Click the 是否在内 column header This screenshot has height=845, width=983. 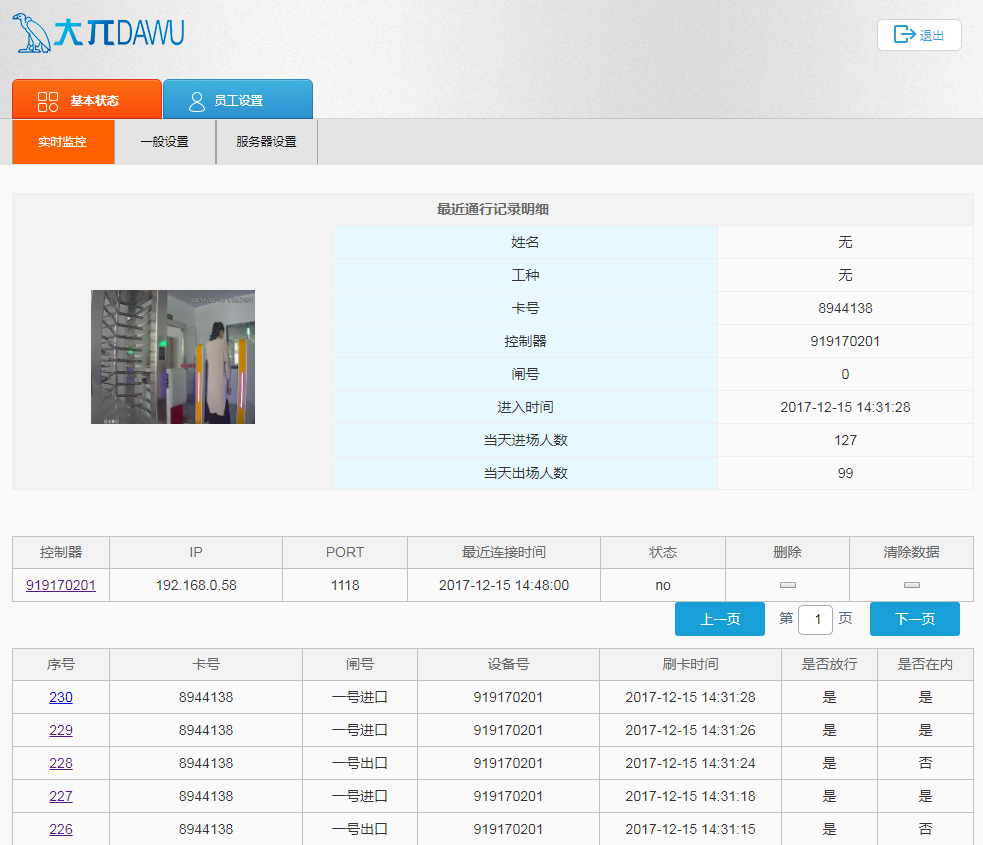click(925, 664)
